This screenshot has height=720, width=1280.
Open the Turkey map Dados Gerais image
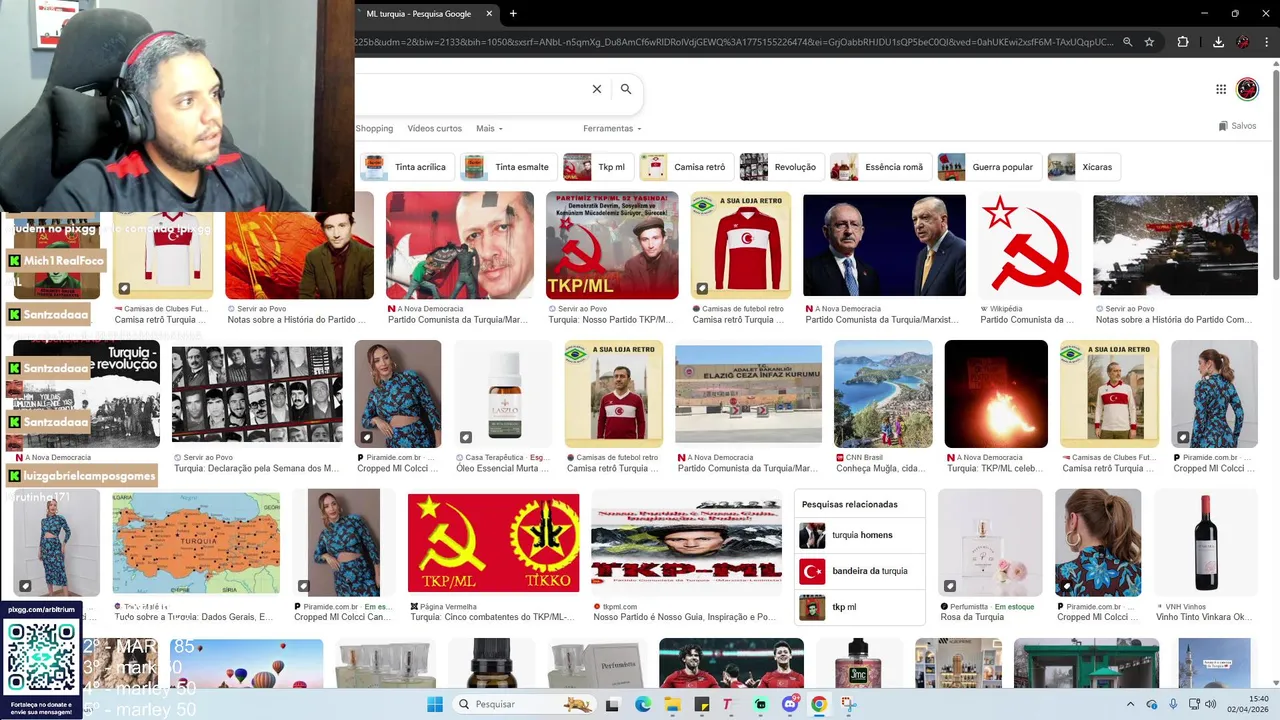click(196, 543)
